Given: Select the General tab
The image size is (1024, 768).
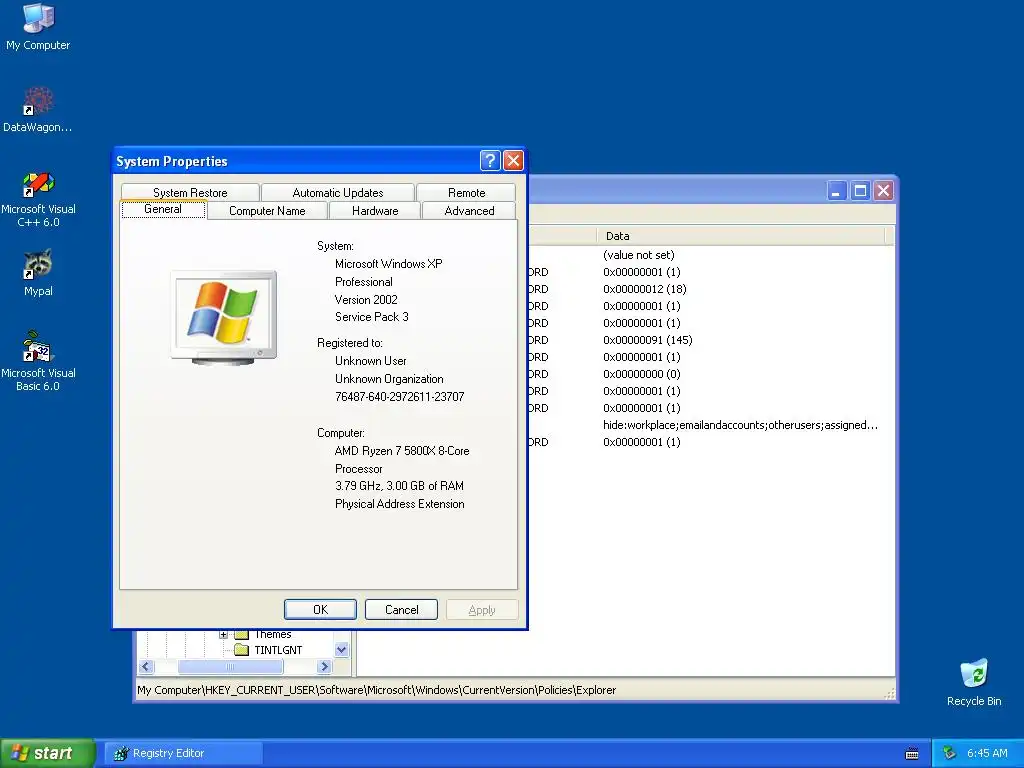Looking at the screenshot, I should (x=163, y=209).
